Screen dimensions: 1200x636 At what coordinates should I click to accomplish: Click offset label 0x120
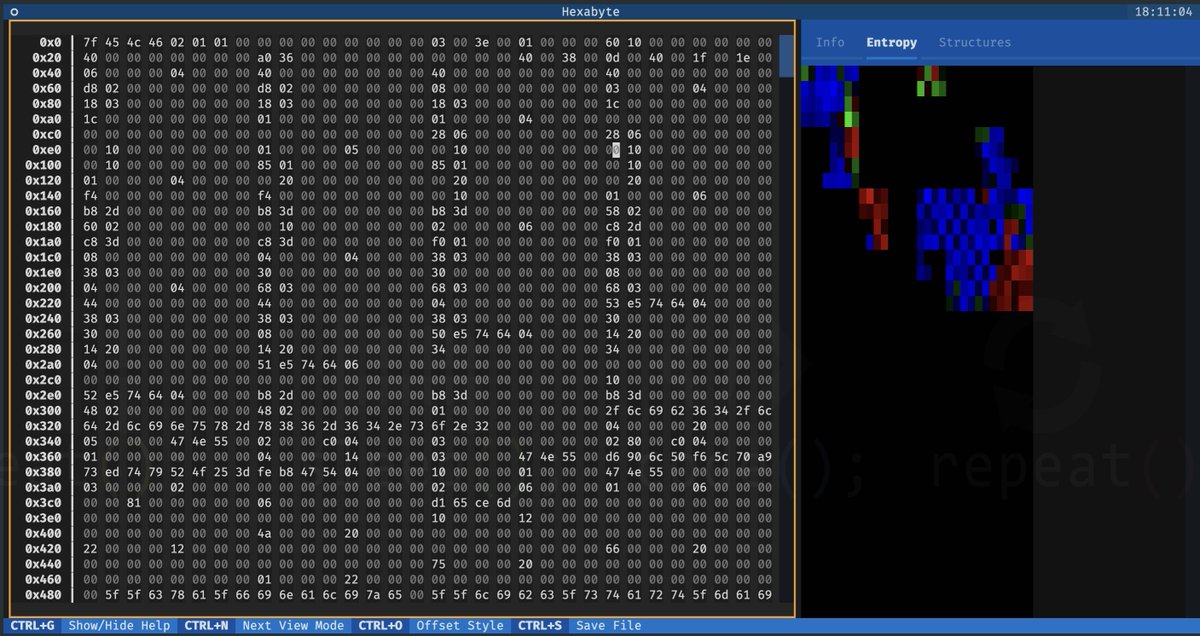43,180
